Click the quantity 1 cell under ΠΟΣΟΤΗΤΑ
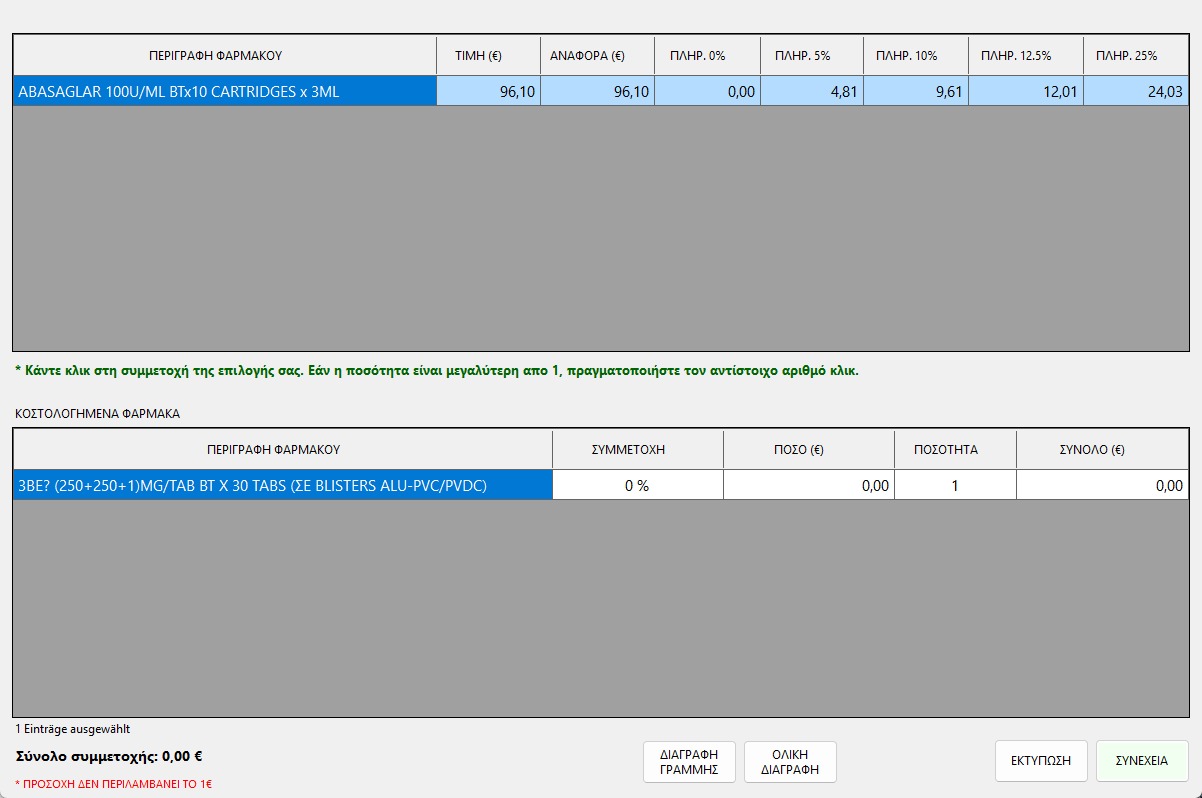This screenshot has width=1202, height=798. coord(956,485)
